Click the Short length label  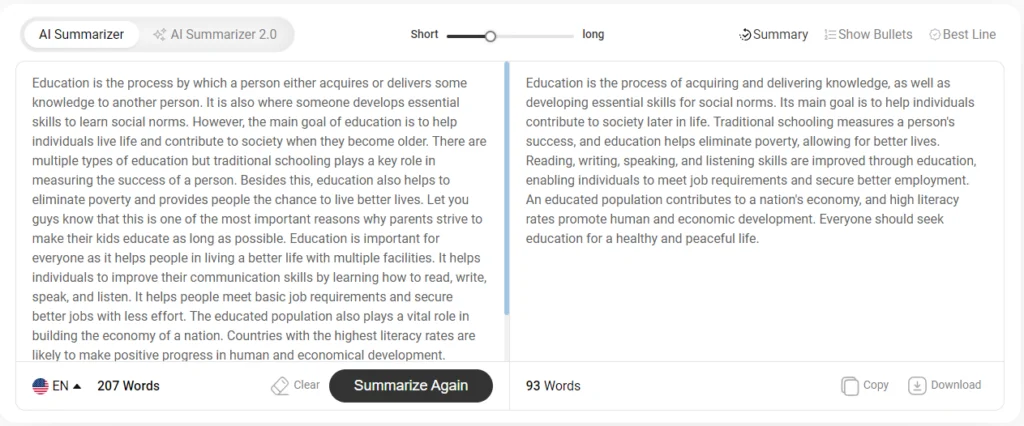pyautogui.click(x=424, y=34)
